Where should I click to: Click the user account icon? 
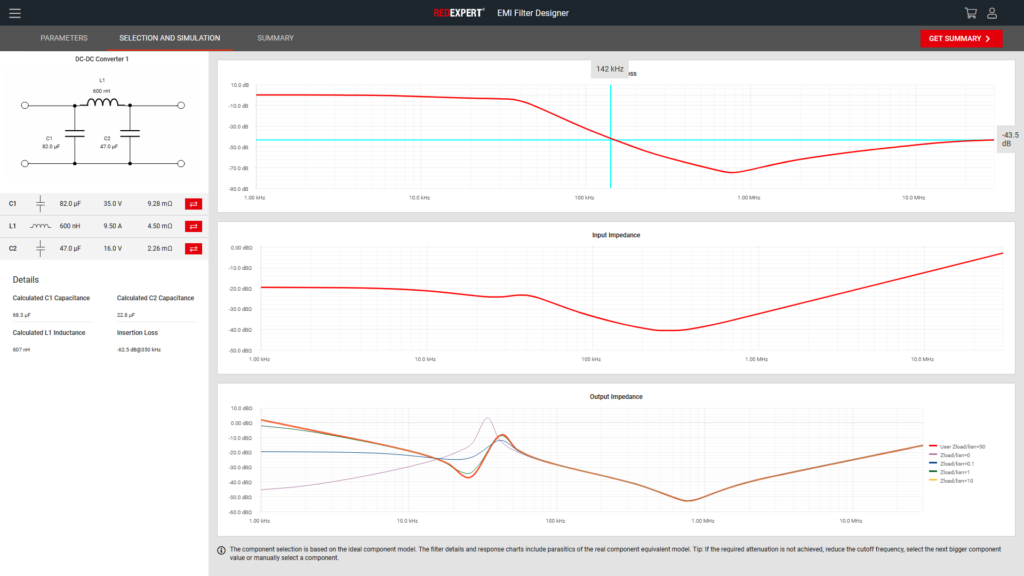pos(992,13)
